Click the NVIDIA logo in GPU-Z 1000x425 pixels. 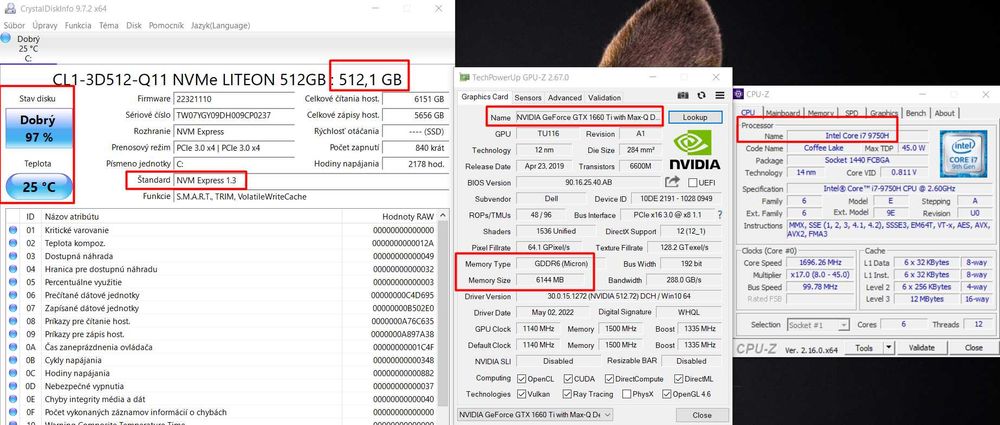pyautogui.click(x=696, y=150)
